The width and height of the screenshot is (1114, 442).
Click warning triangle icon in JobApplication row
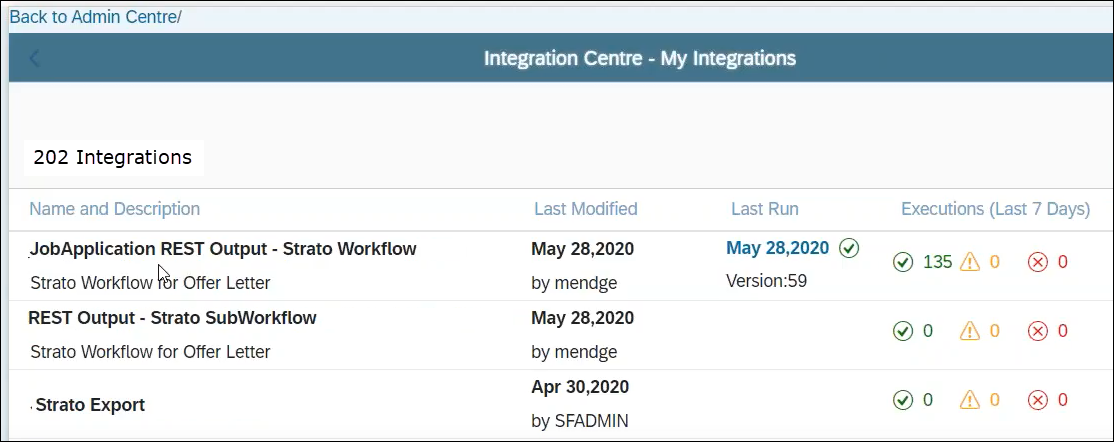[969, 262]
